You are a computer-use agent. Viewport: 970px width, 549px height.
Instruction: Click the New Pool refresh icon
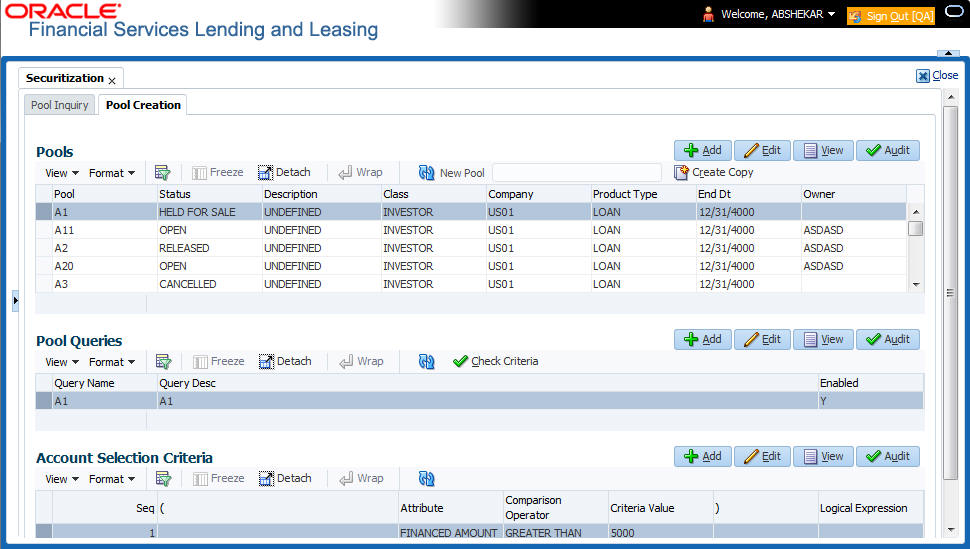coord(426,173)
